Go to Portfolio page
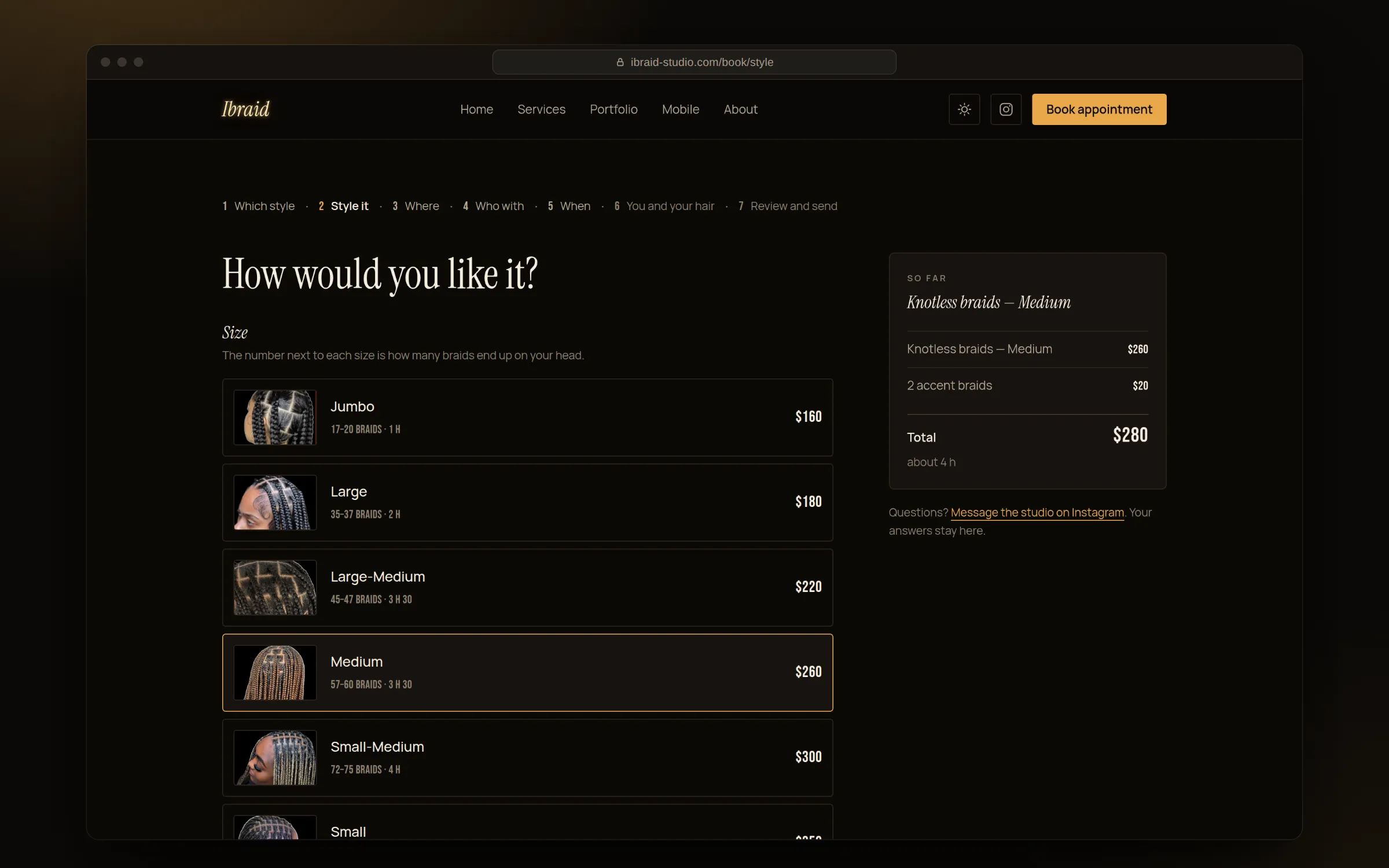This screenshot has height=868, width=1389. [x=613, y=109]
